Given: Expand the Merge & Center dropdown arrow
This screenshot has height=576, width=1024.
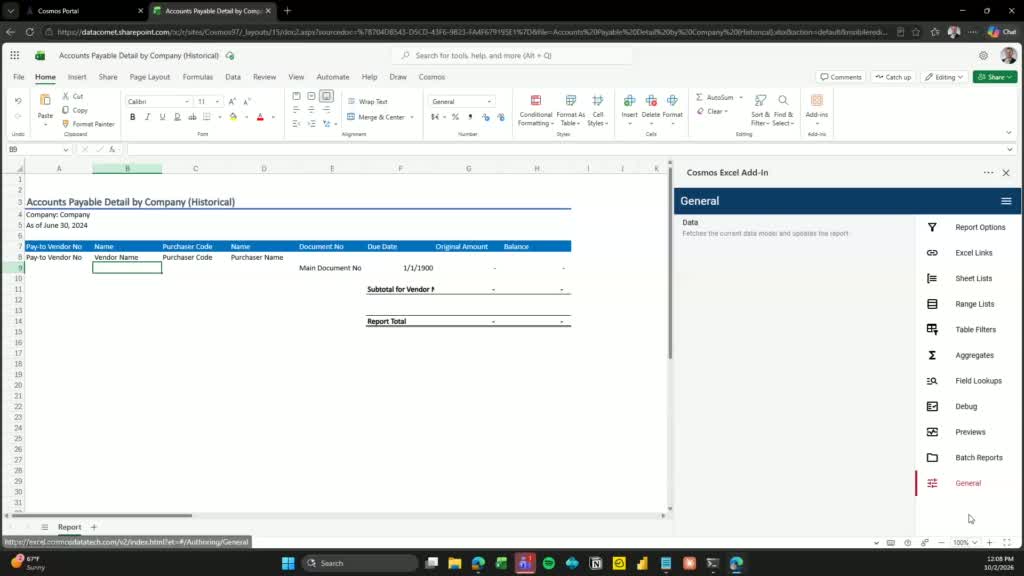Looking at the screenshot, I should point(412,118).
